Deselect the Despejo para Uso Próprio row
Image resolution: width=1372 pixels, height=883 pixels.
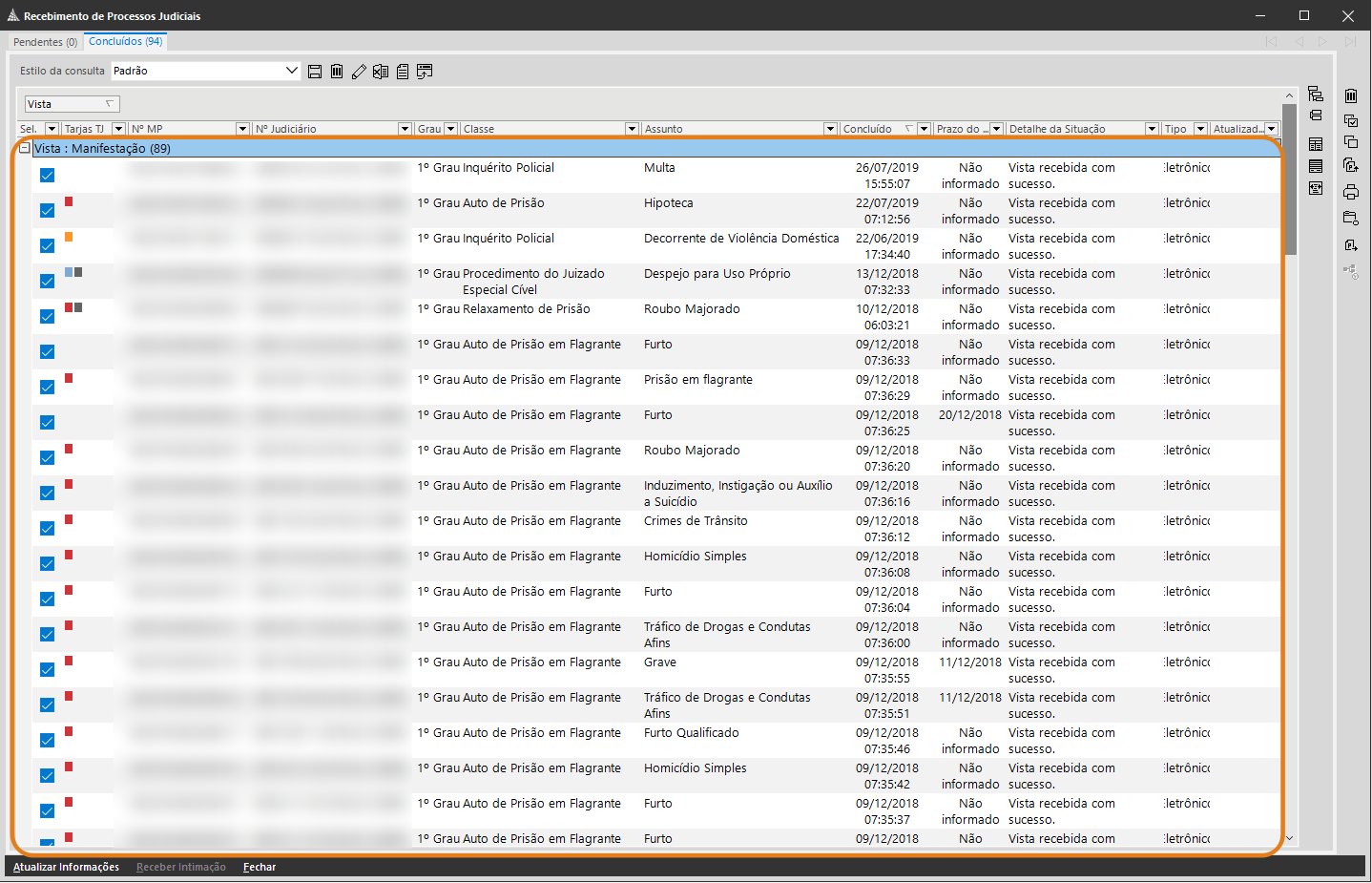pos(47,282)
